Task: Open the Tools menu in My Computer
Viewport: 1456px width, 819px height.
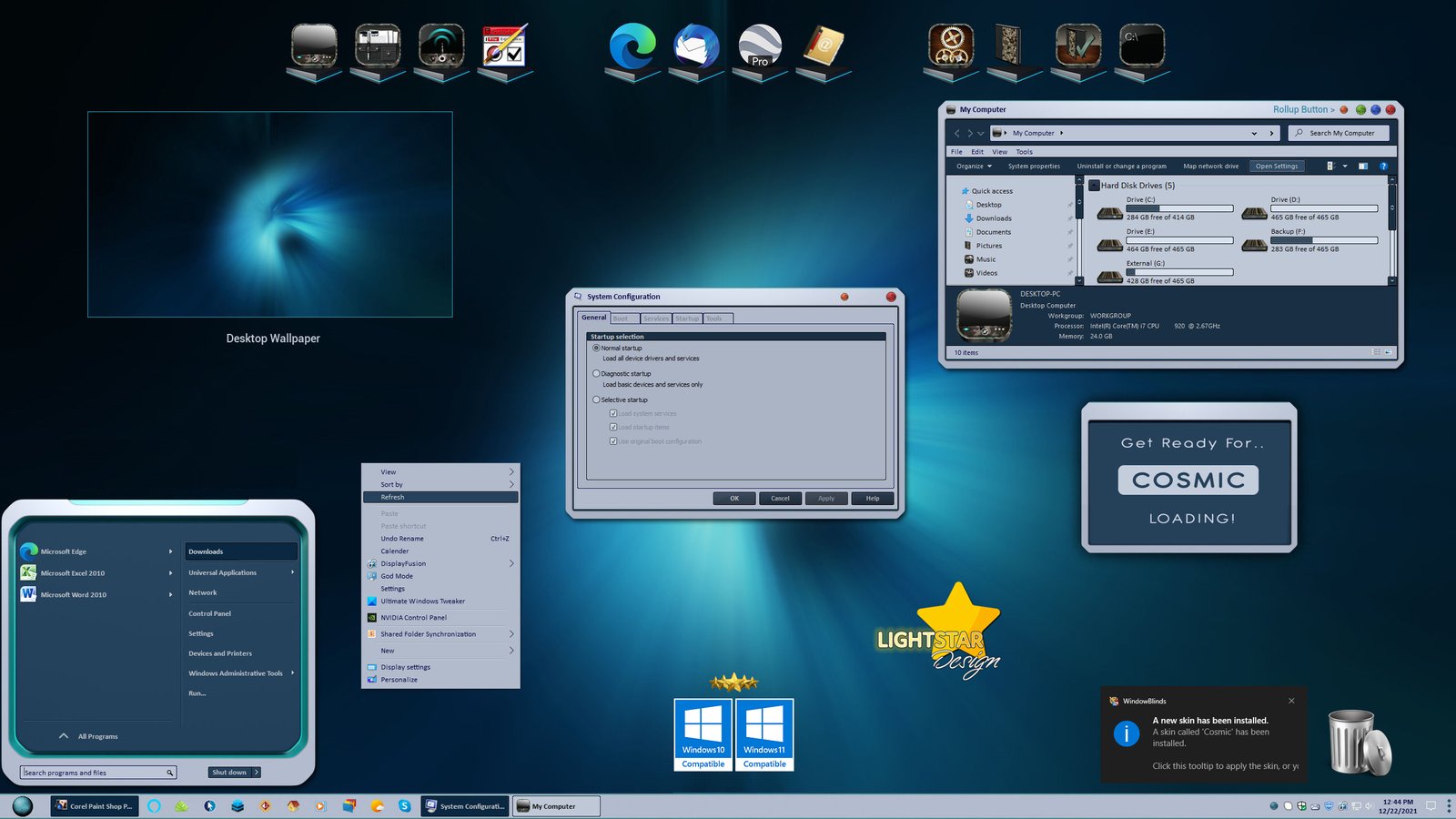Action: (1024, 152)
